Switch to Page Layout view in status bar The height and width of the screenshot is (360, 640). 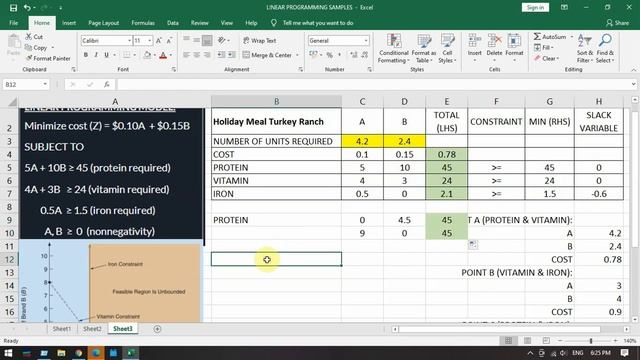point(527,340)
